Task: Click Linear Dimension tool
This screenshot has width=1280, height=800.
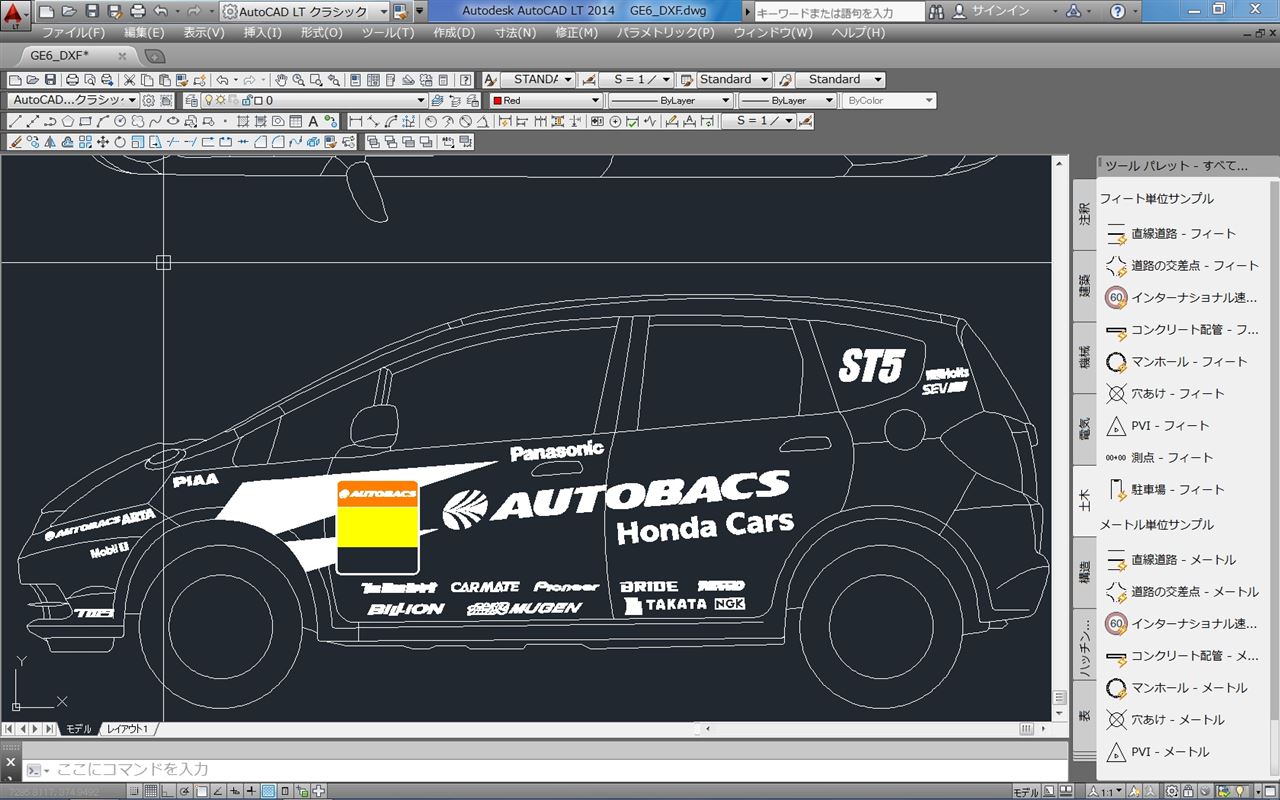Action: tap(355, 121)
